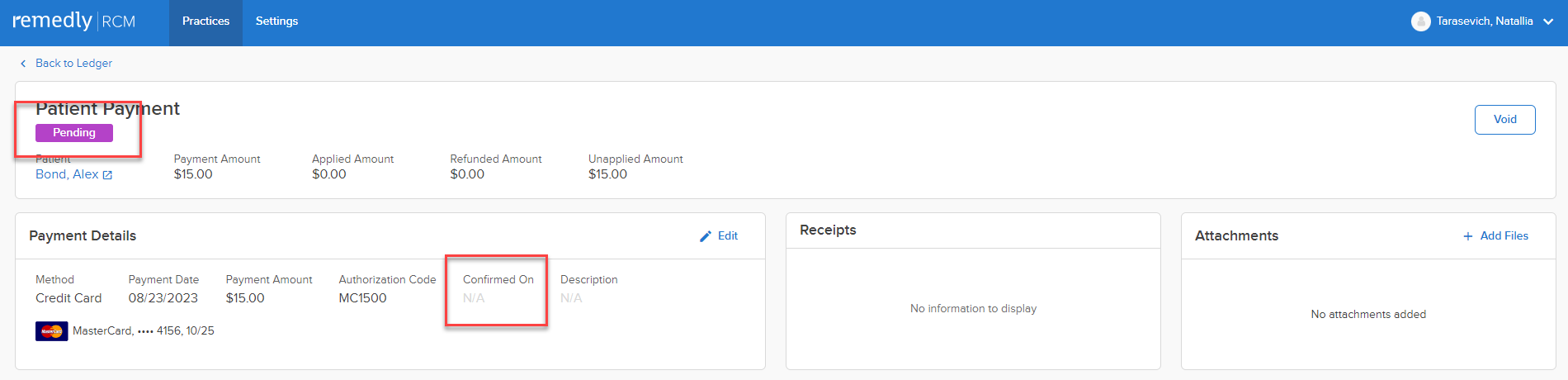Click the Pending status badge
The image size is (1568, 380).
pyautogui.click(x=74, y=133)
